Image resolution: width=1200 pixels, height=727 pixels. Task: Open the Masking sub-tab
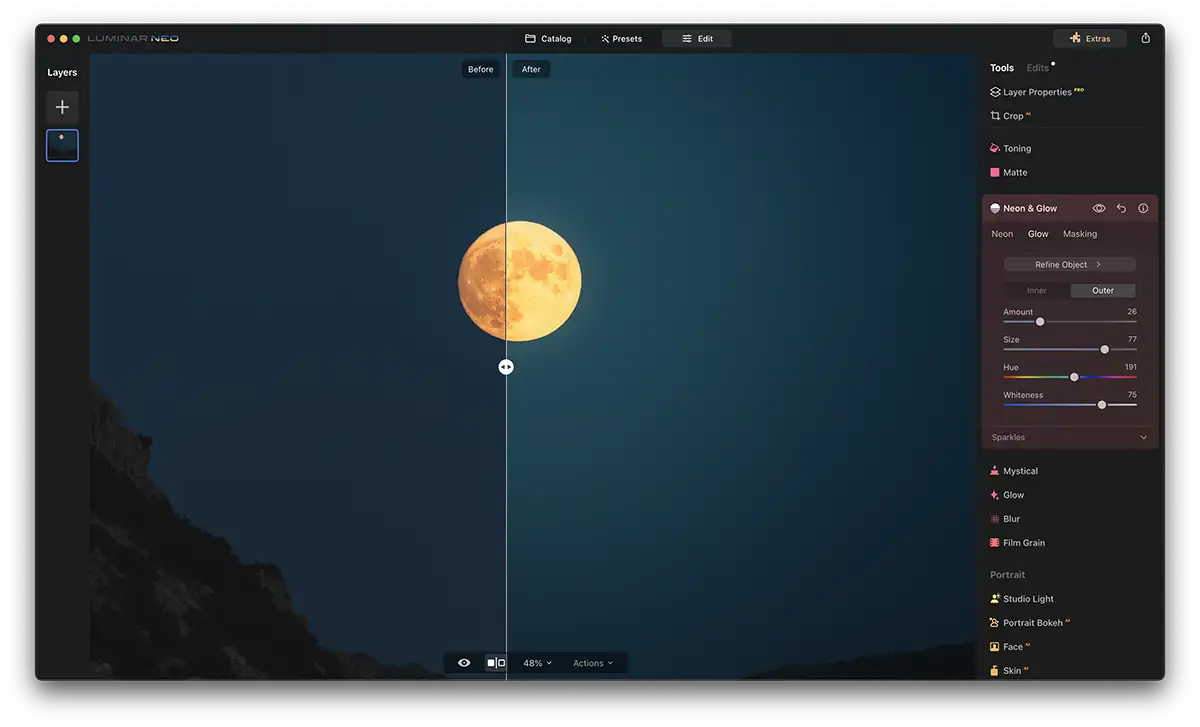click(1080, 234)
